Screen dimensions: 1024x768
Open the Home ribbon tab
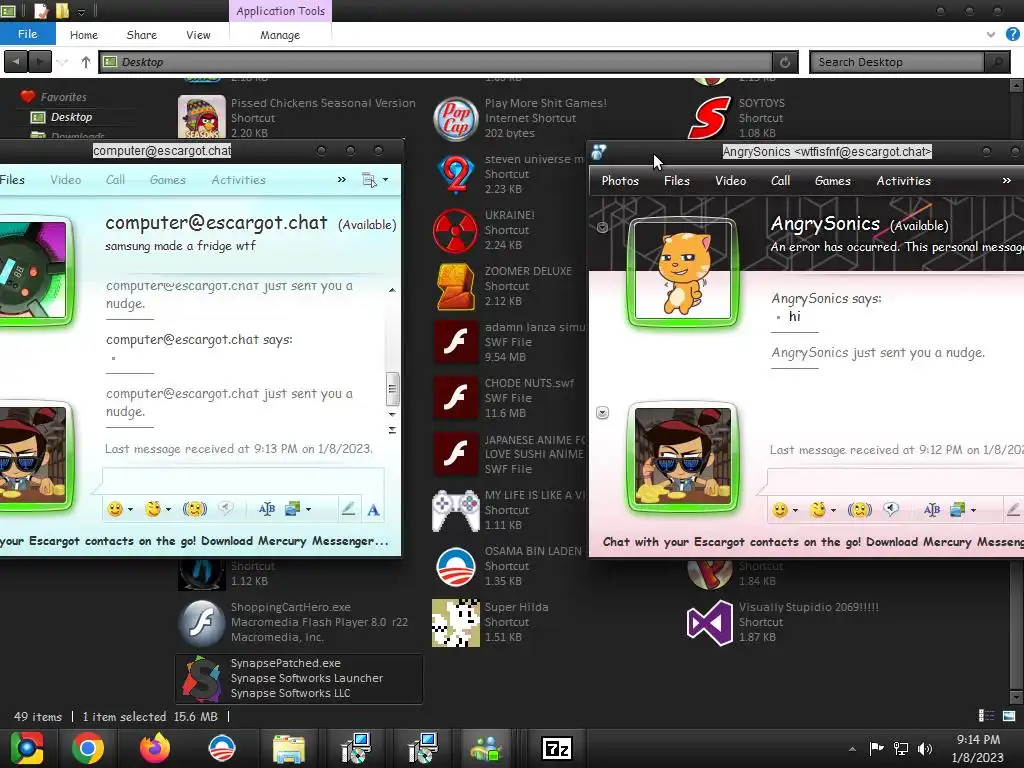coord(84,35)
